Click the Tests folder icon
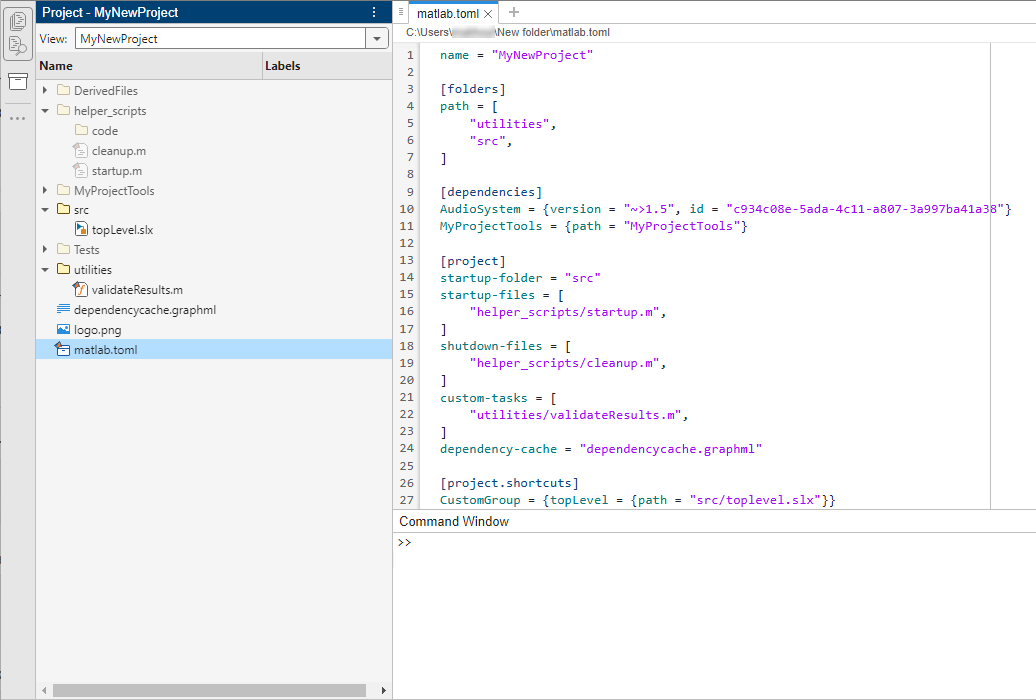The width and height of the screenshot is (1036, 700). tap(63, 249)
